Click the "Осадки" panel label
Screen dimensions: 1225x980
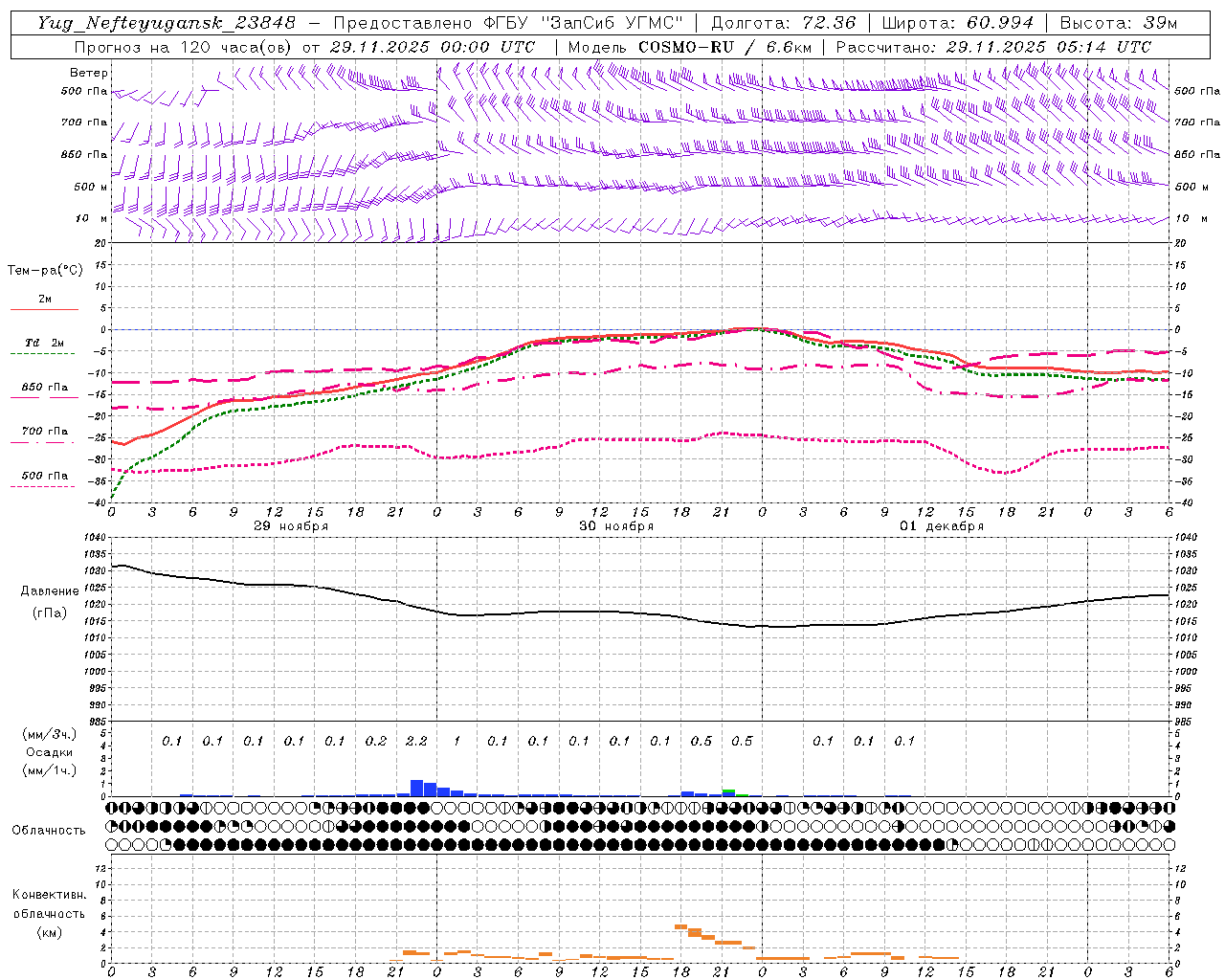(48, 752)
